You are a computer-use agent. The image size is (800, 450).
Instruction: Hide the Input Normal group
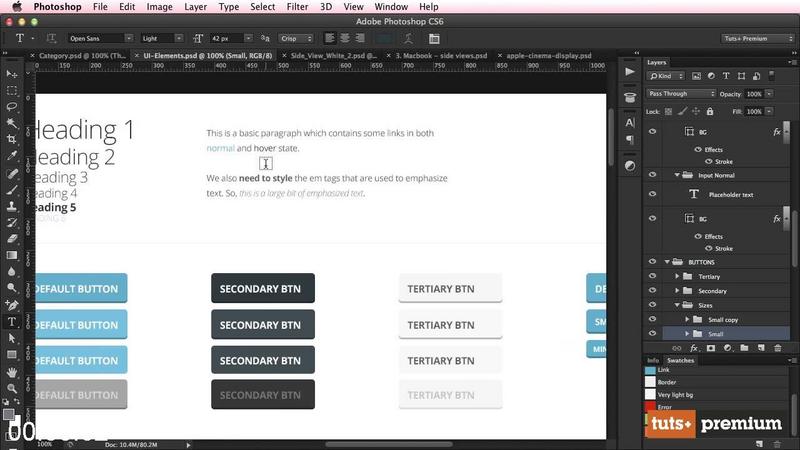[x=653, y=174]
